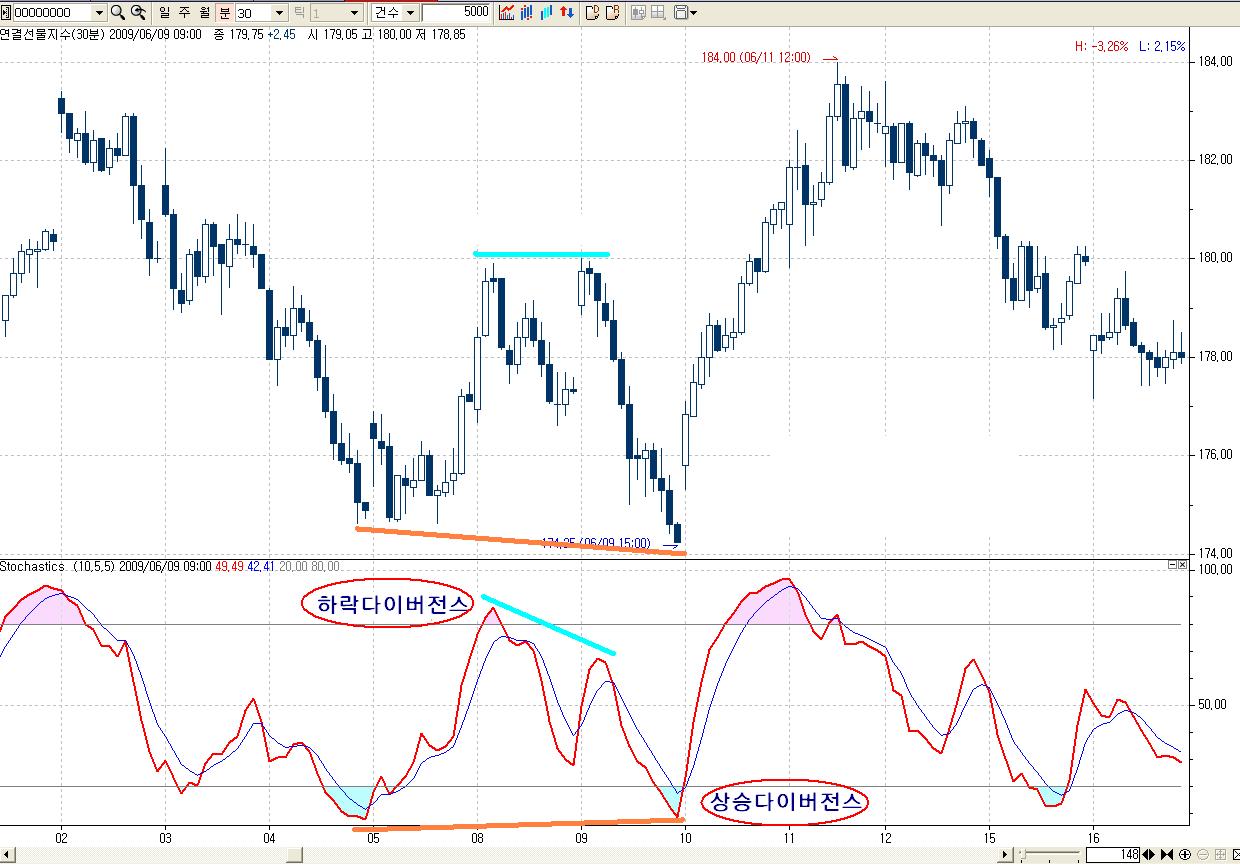Click the second magnifier icon with arrow
The width and height of the screenshot is (1240, 866).
138,12
